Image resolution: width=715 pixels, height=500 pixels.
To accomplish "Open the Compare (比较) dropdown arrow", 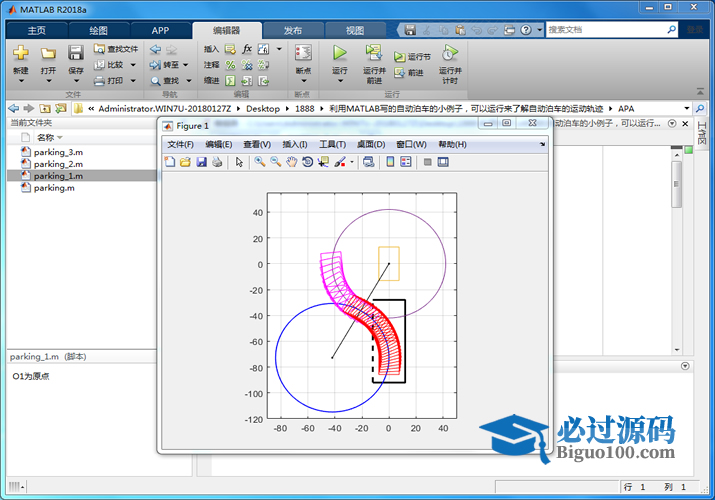I will pos(133,65).
